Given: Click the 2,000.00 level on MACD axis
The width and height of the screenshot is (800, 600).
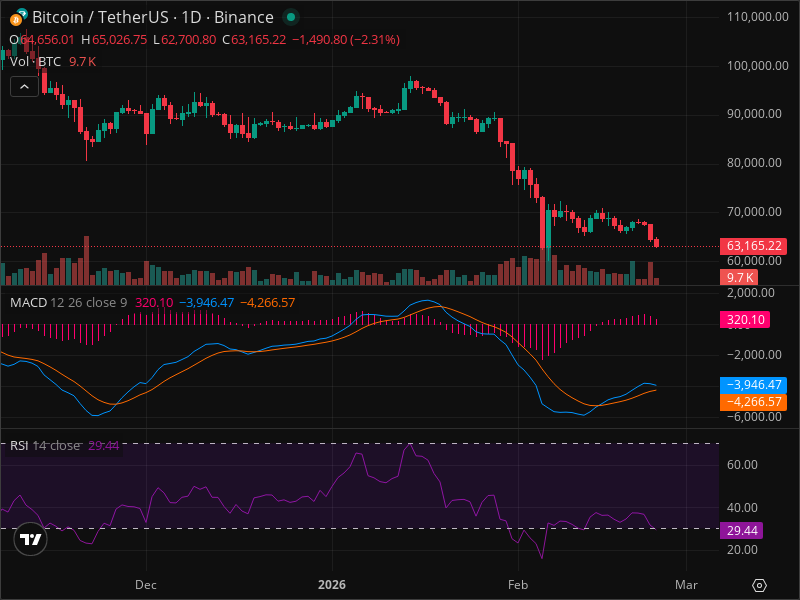Looking at the screenshot, I should pos(751,293).
